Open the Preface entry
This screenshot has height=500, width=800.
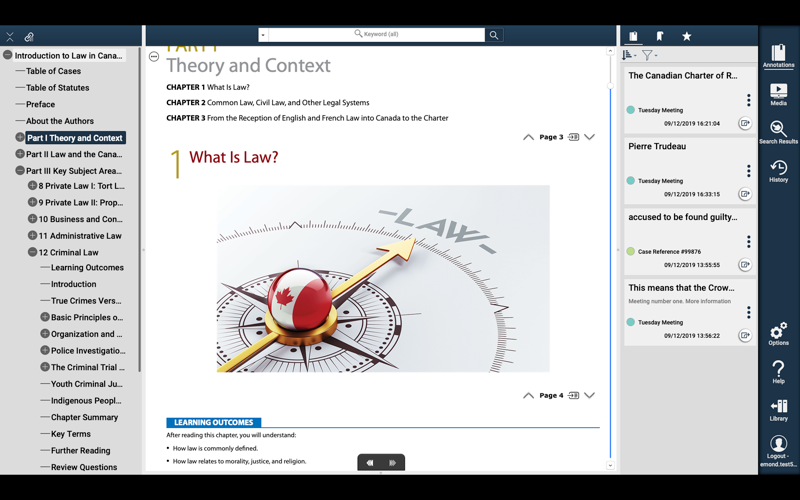click(40, 104)
